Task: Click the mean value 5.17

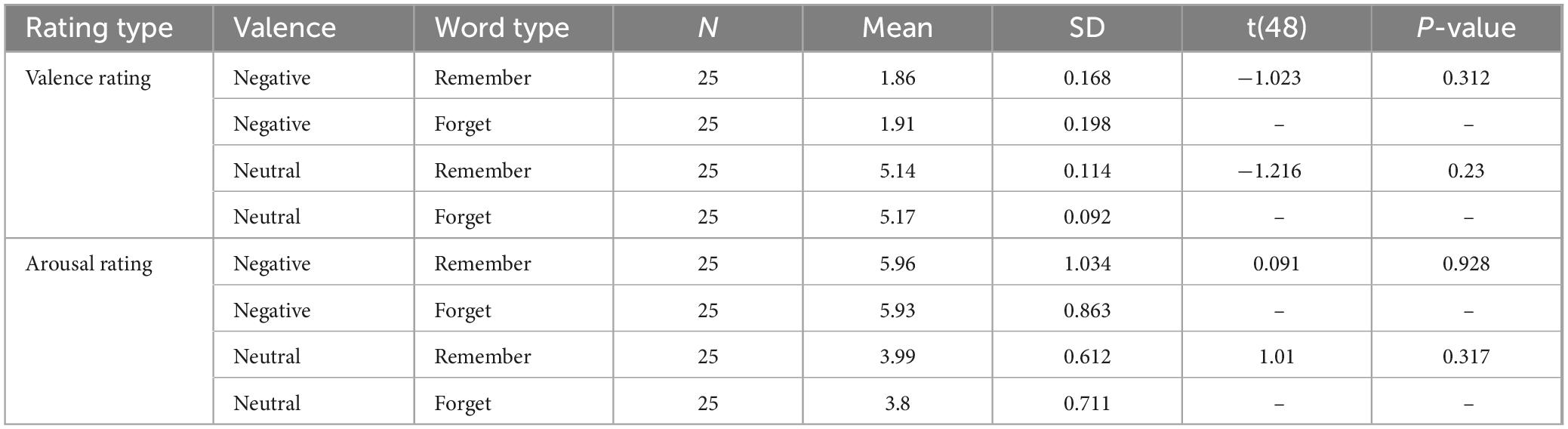Action: (898, 217)
